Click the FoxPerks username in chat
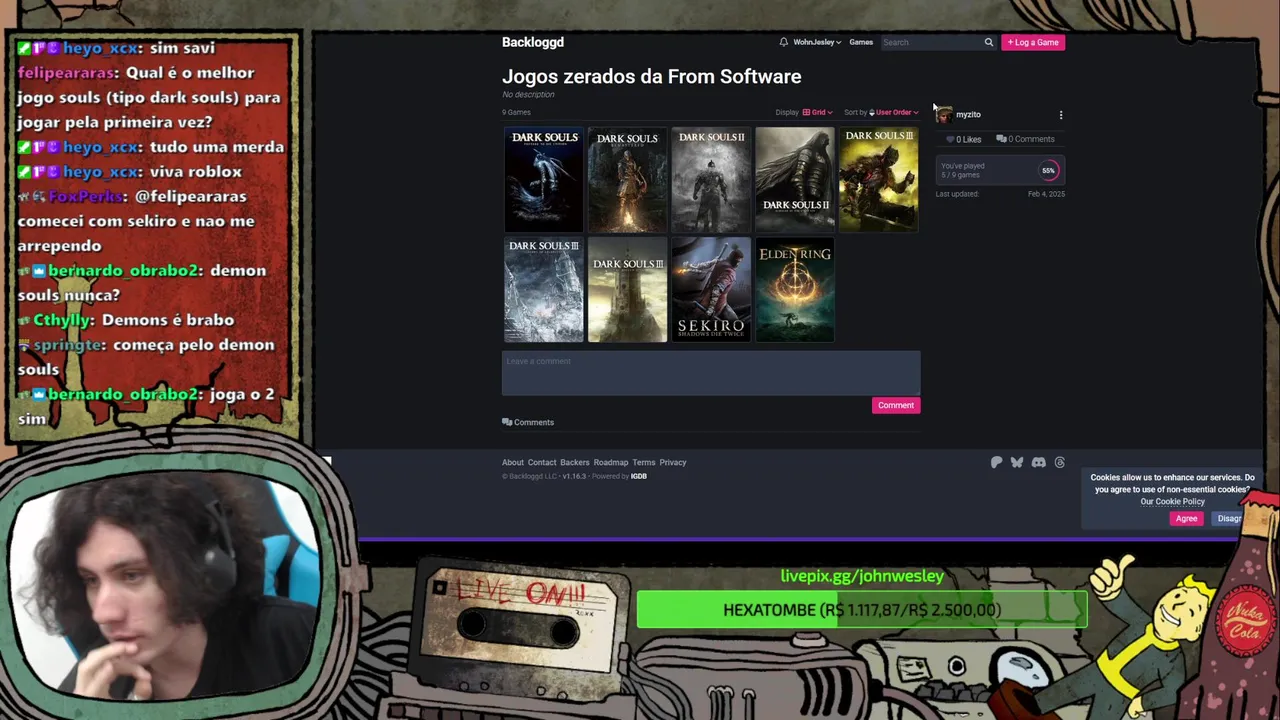Screen dimensions: 1280x720 pyautogui.click(x=86, y=196)
